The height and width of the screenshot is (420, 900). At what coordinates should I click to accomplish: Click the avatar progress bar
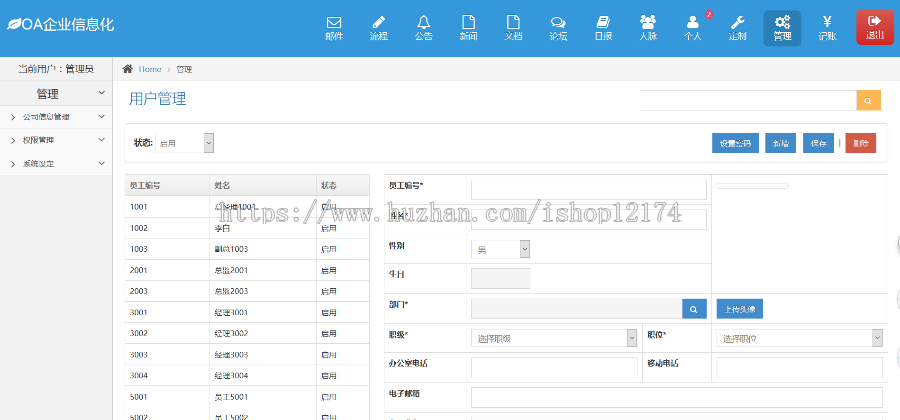[x=752, y=186]
